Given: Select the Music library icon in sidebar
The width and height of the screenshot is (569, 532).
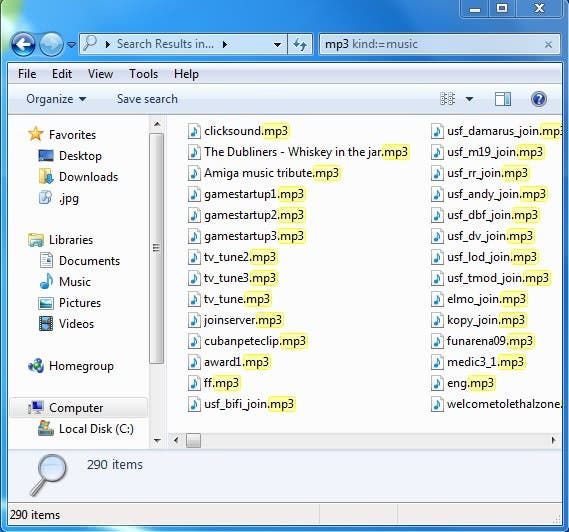Looking at the screenshot, I should point(46,281).
